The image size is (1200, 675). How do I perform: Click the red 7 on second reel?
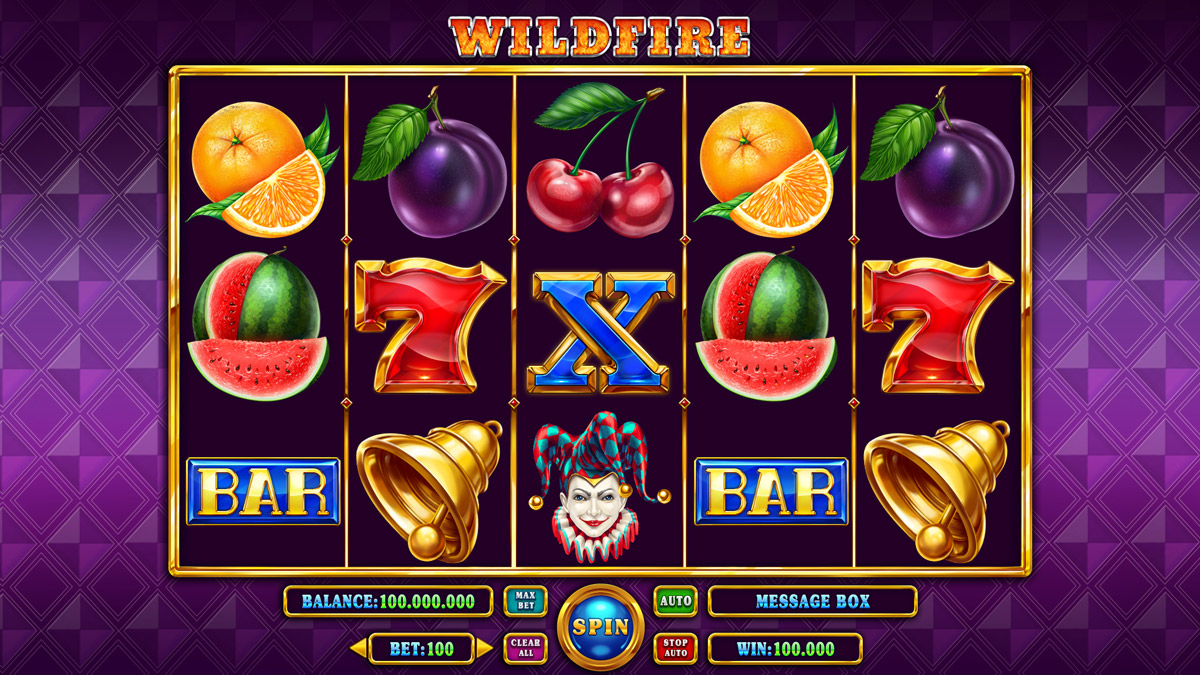(x=430, y=326)
